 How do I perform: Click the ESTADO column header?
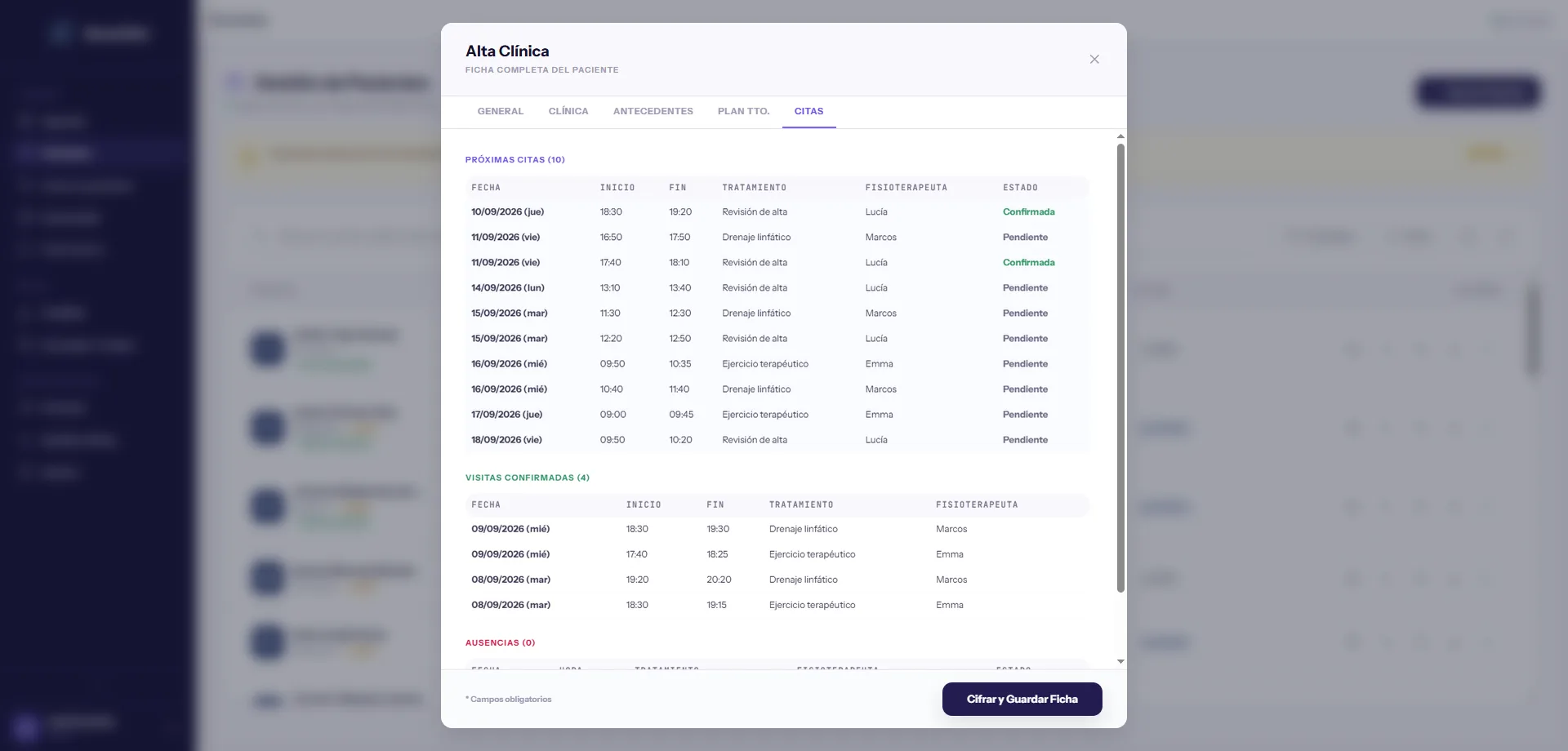[1020, 188]
